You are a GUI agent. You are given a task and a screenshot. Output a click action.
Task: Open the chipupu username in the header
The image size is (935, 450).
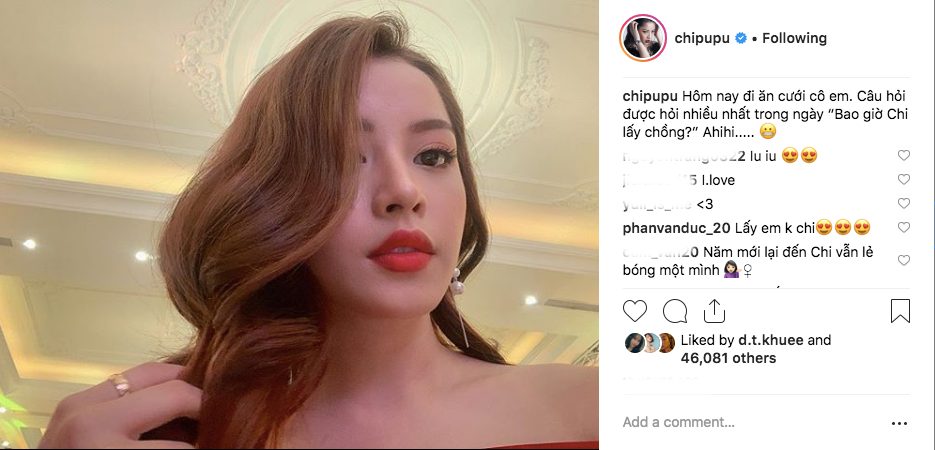[702, 39]
